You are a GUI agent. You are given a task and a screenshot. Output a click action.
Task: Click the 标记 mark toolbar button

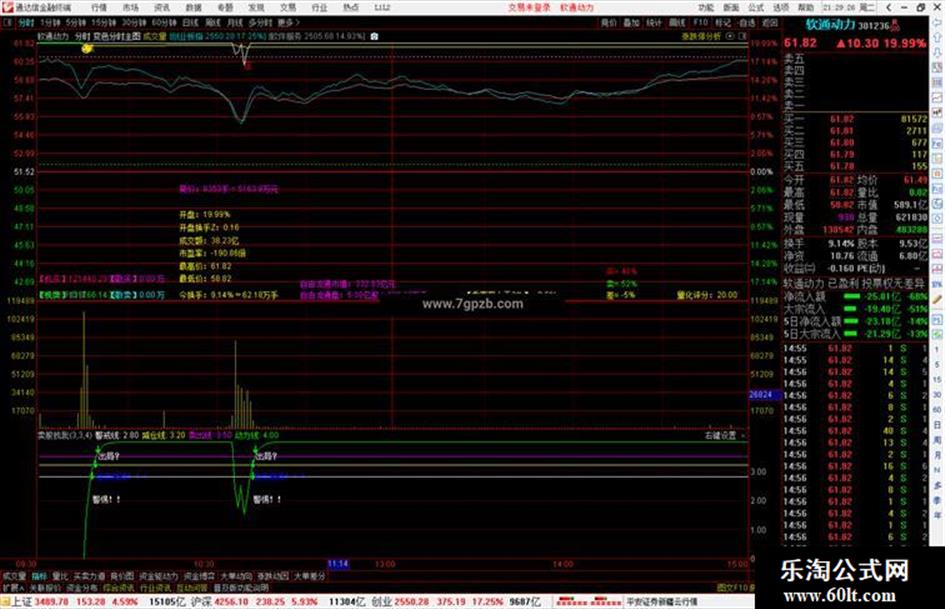(723, 22)
